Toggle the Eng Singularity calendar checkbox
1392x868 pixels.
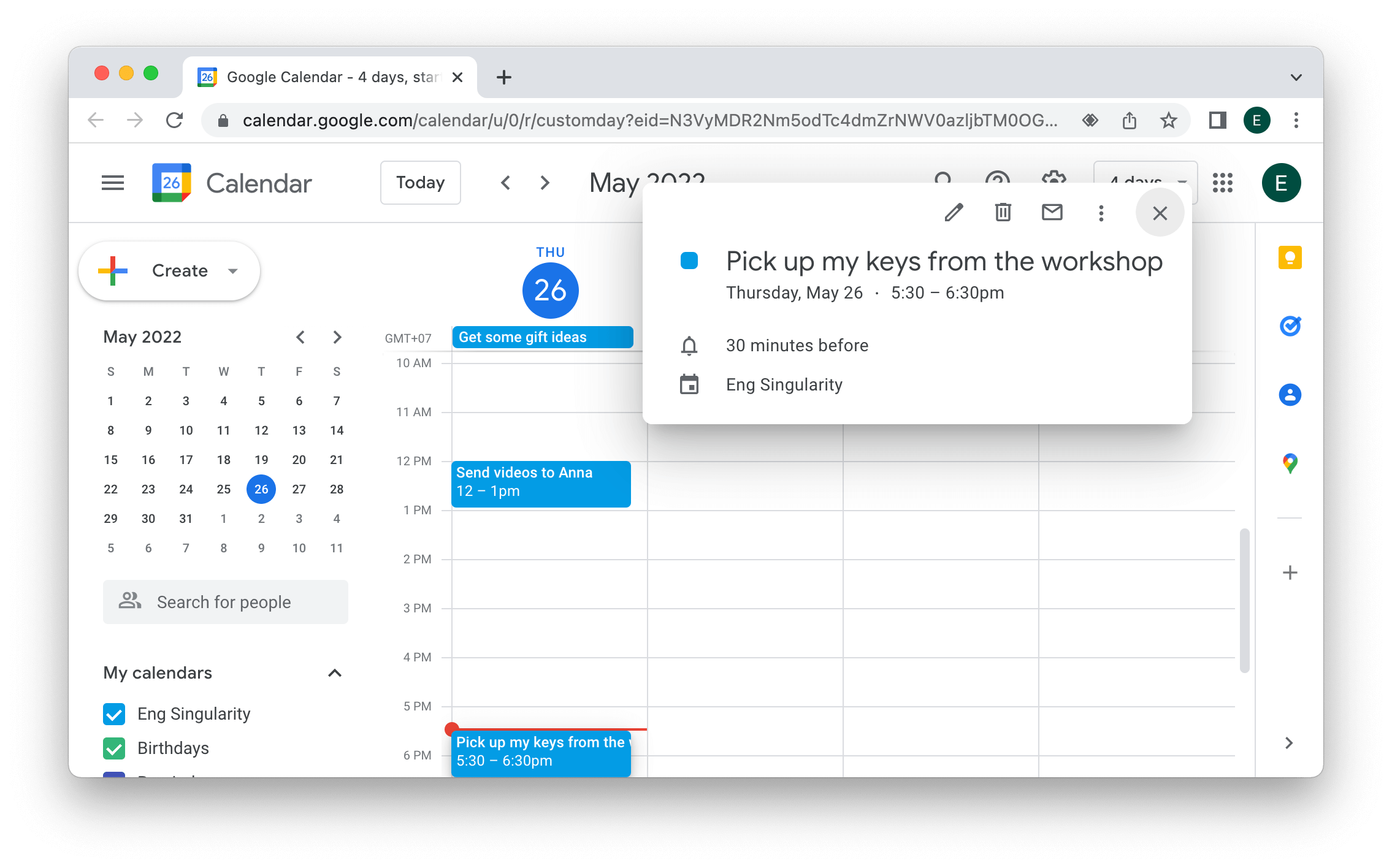(114, 714)
